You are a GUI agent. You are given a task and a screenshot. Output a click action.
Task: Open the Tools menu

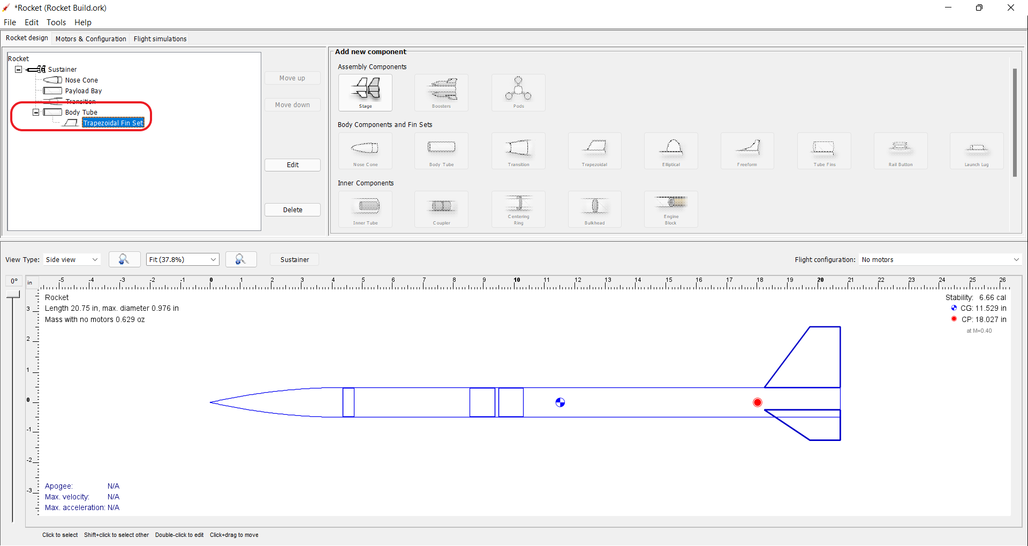click(56, 22)
